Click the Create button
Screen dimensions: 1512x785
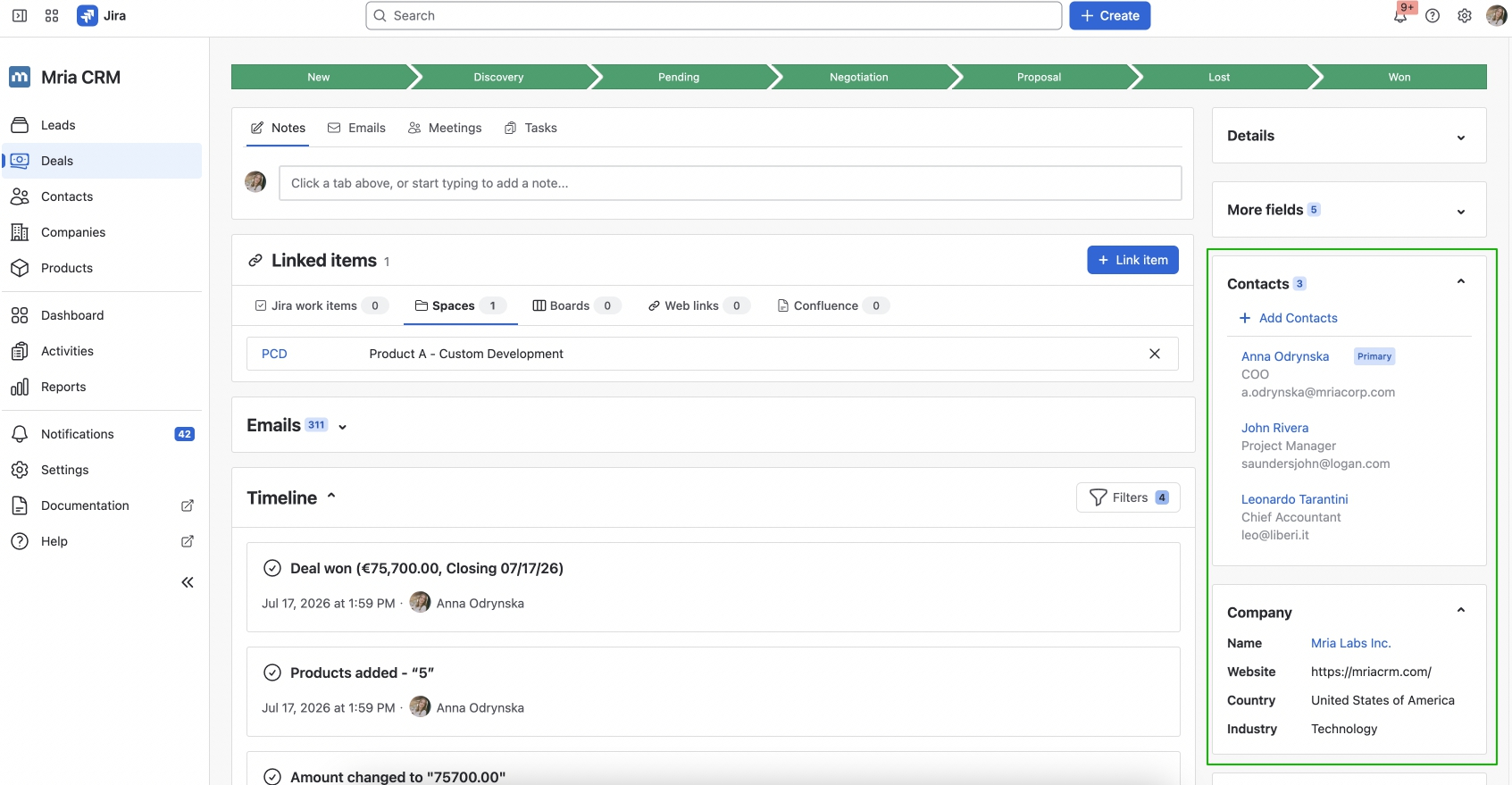(1110, 15)
